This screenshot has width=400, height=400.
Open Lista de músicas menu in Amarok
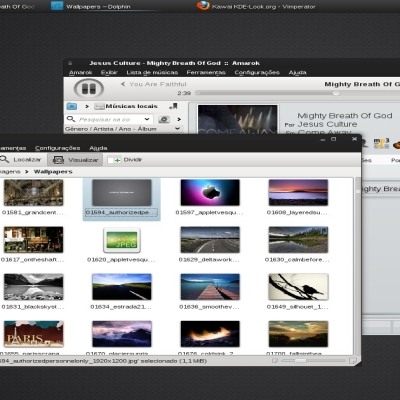click(152, 72)
